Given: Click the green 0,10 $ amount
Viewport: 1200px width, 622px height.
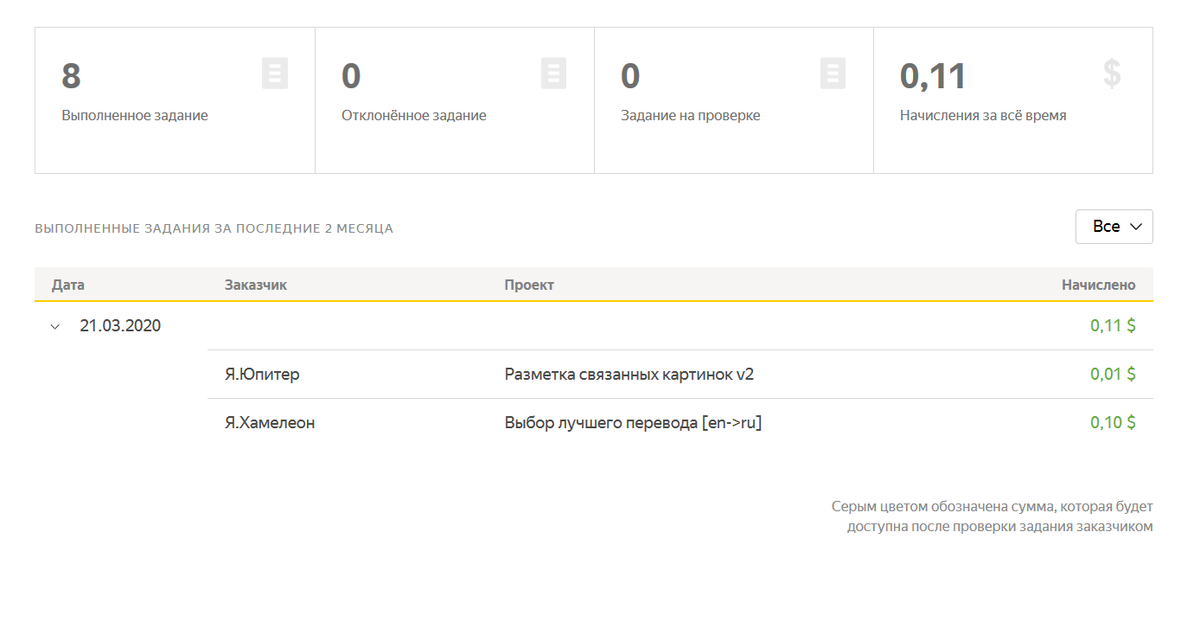Looking at the screenshot, I should (x=1111, y=421).
